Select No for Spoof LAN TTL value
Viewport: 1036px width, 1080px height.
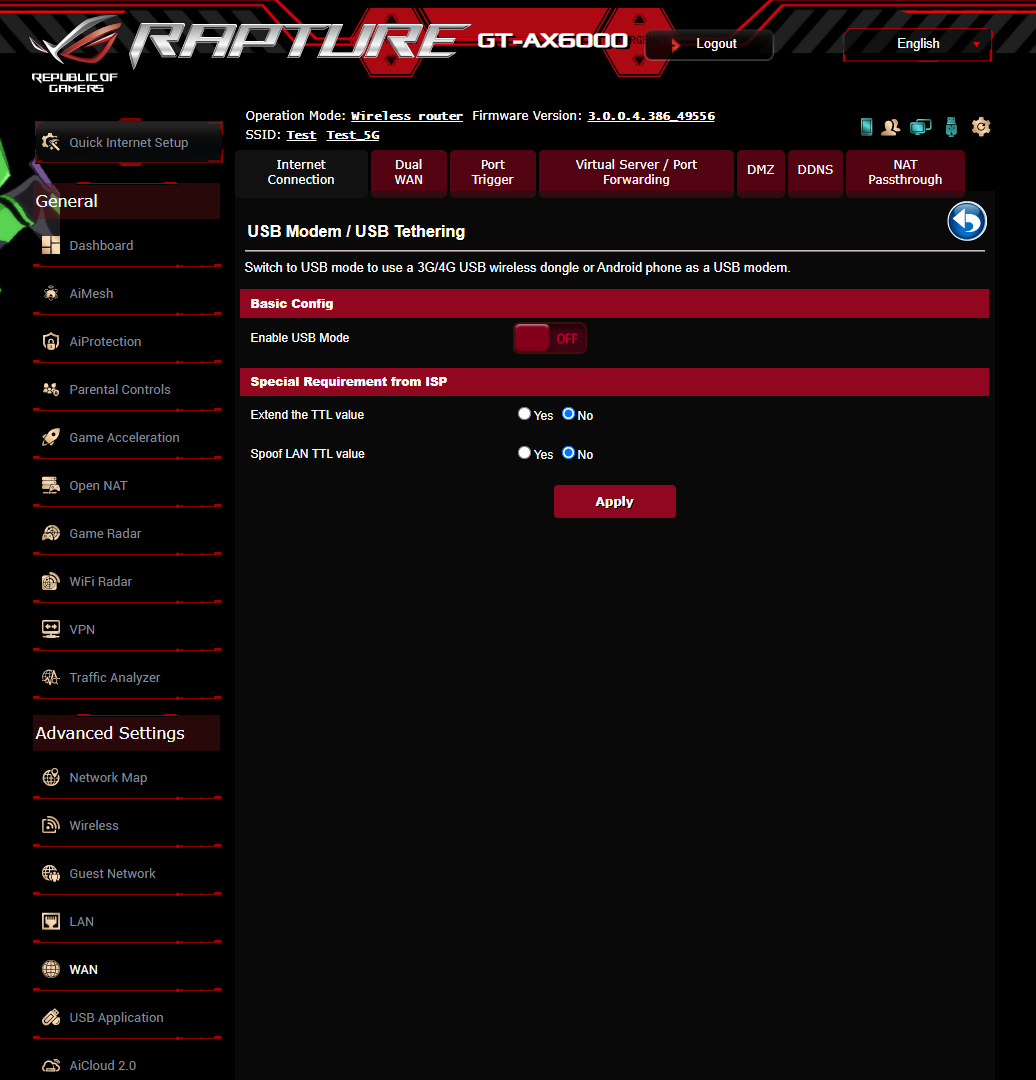568,453
